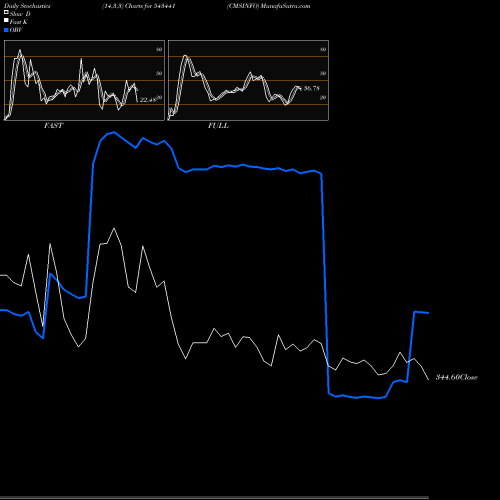Viewport: 500px width, 500px height.
Task: Click the 'Daily Stochastics' title text
Action: pyautogui.click(x=27, y=6)
